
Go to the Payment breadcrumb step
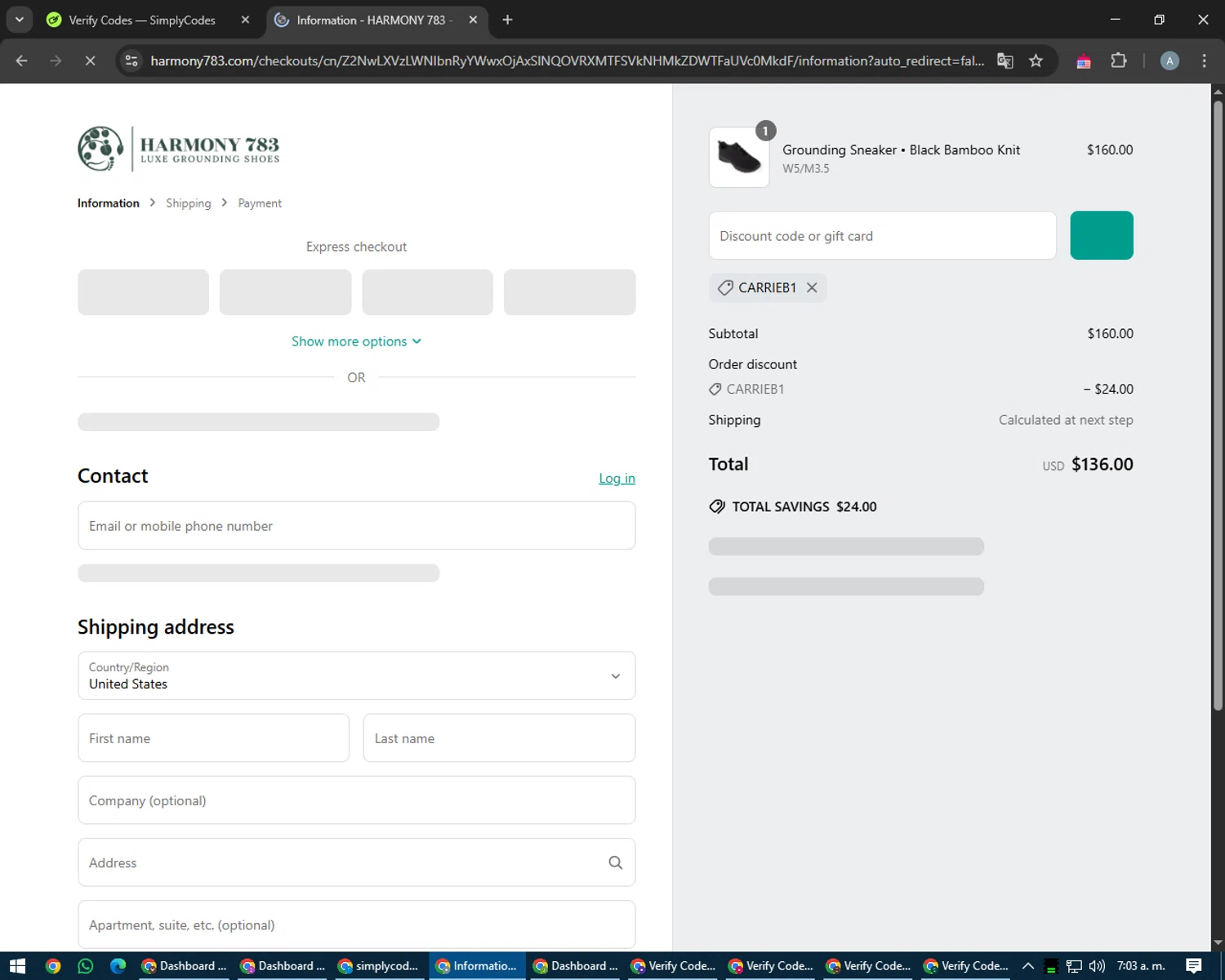(260, 203)
